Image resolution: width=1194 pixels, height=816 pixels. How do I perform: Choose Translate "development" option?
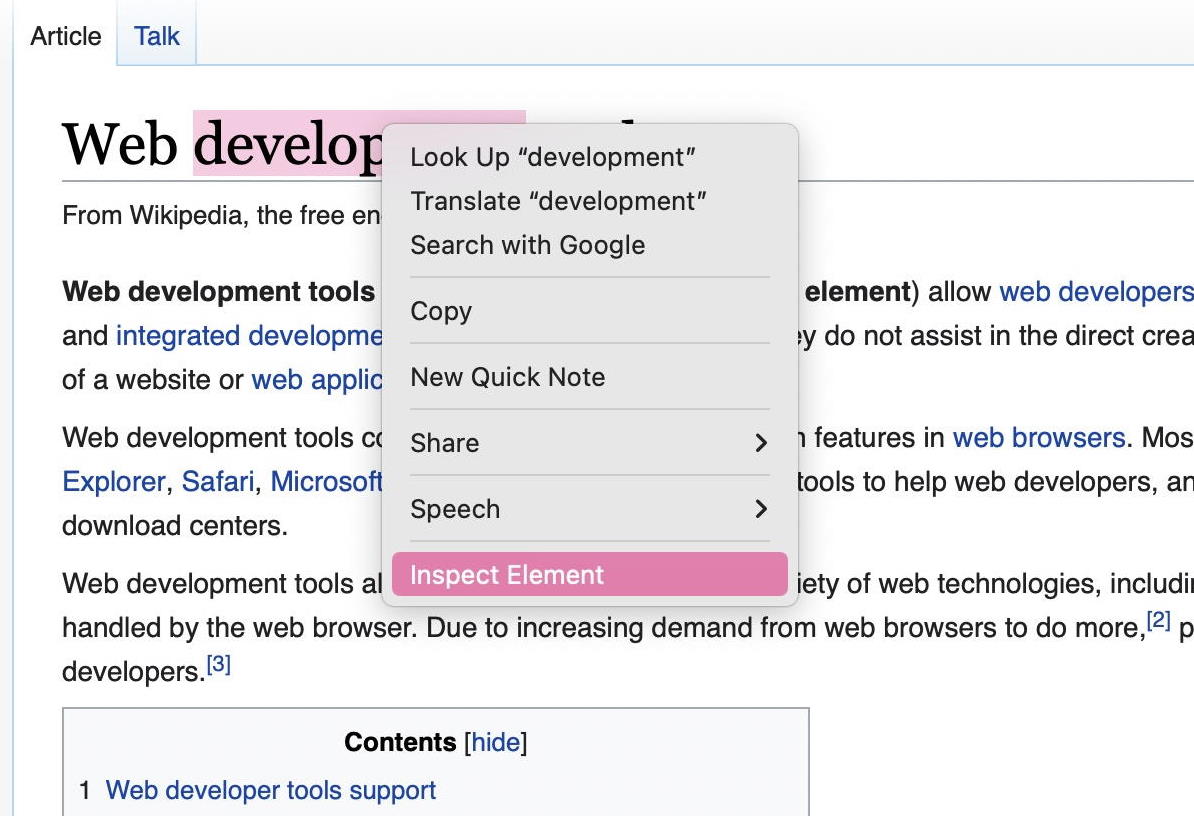point(589,201)
